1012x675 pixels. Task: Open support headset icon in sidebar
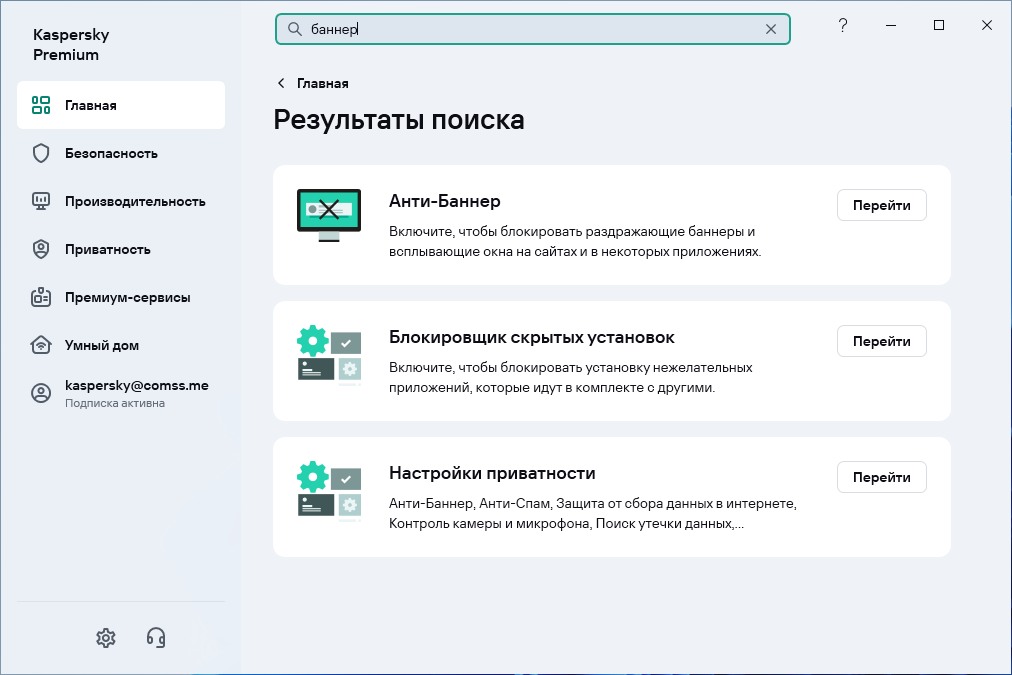click(156, 638)
